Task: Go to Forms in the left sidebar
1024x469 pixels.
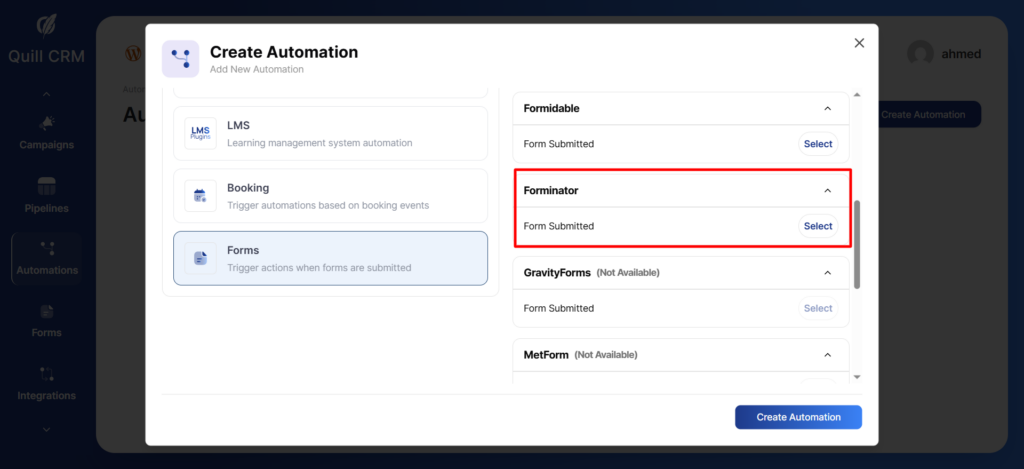Action: click(x=47, y=320)
